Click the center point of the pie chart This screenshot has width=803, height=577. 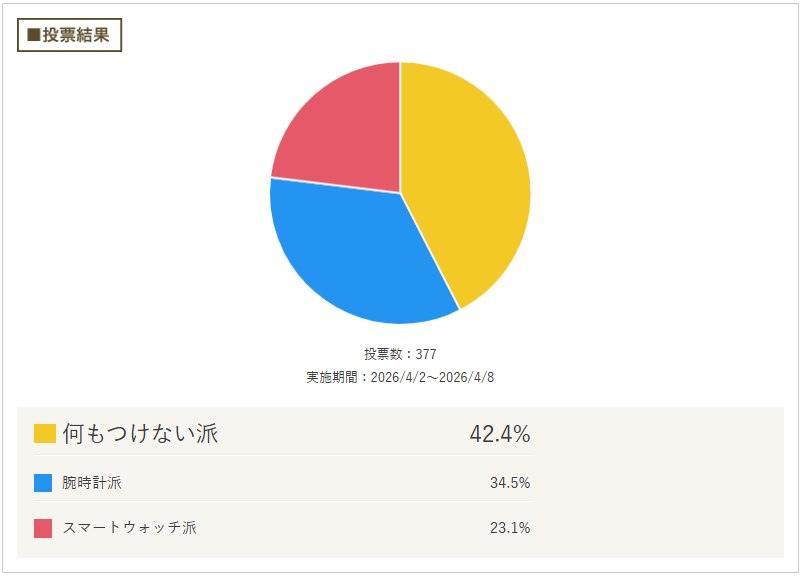click(x=400, y=193)
